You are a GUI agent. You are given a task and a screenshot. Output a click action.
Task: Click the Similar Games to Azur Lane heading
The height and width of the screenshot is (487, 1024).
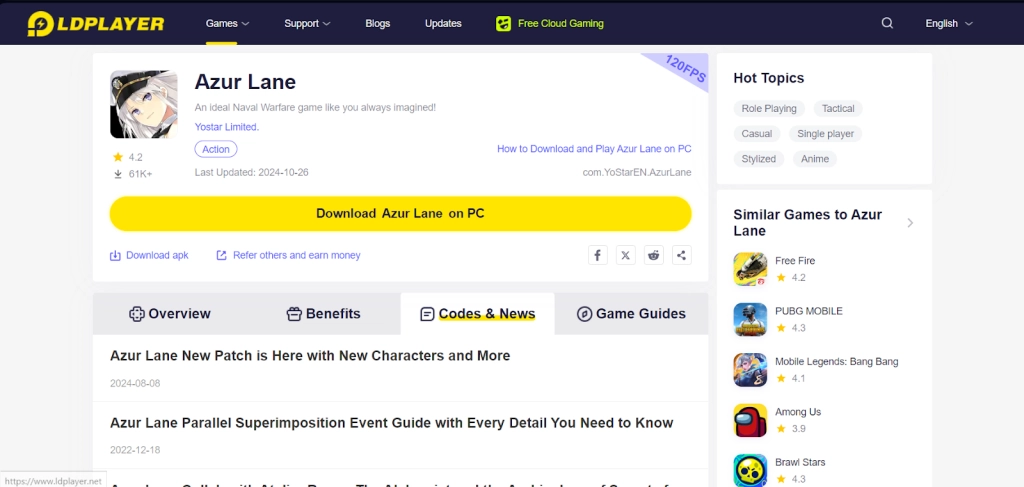click(807, 223)
